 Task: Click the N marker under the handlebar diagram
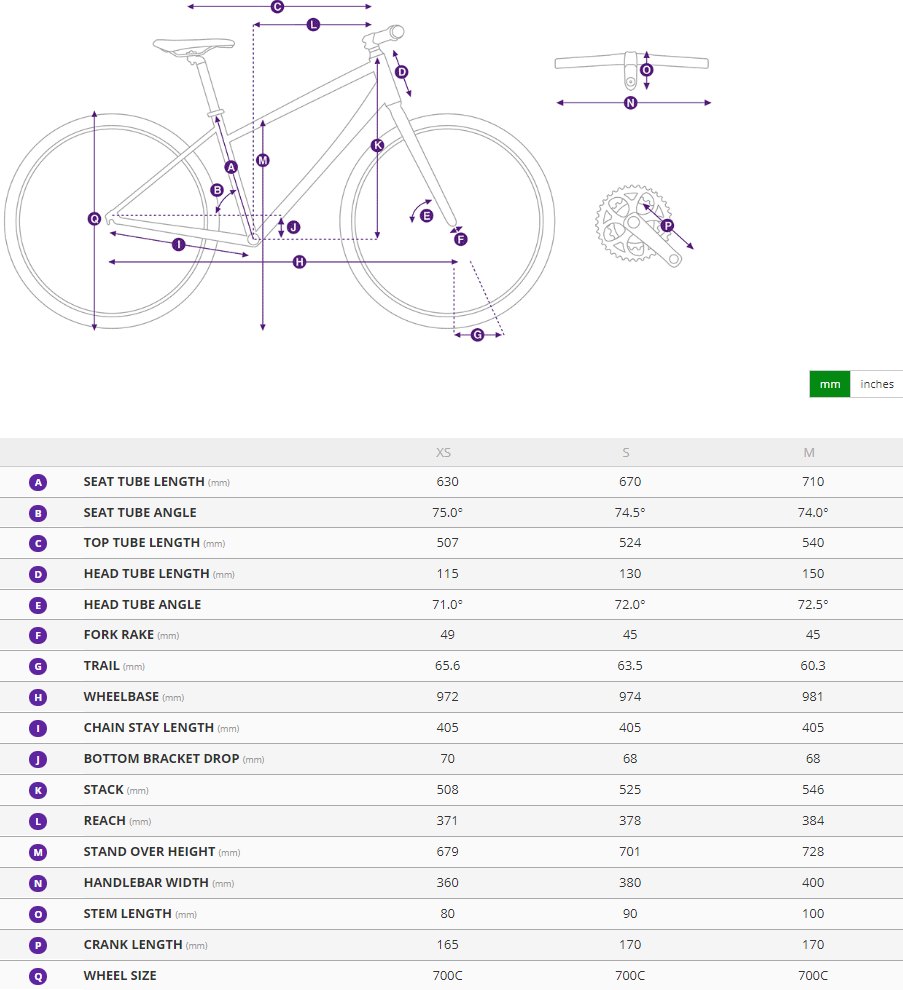[x=630, y=103]
